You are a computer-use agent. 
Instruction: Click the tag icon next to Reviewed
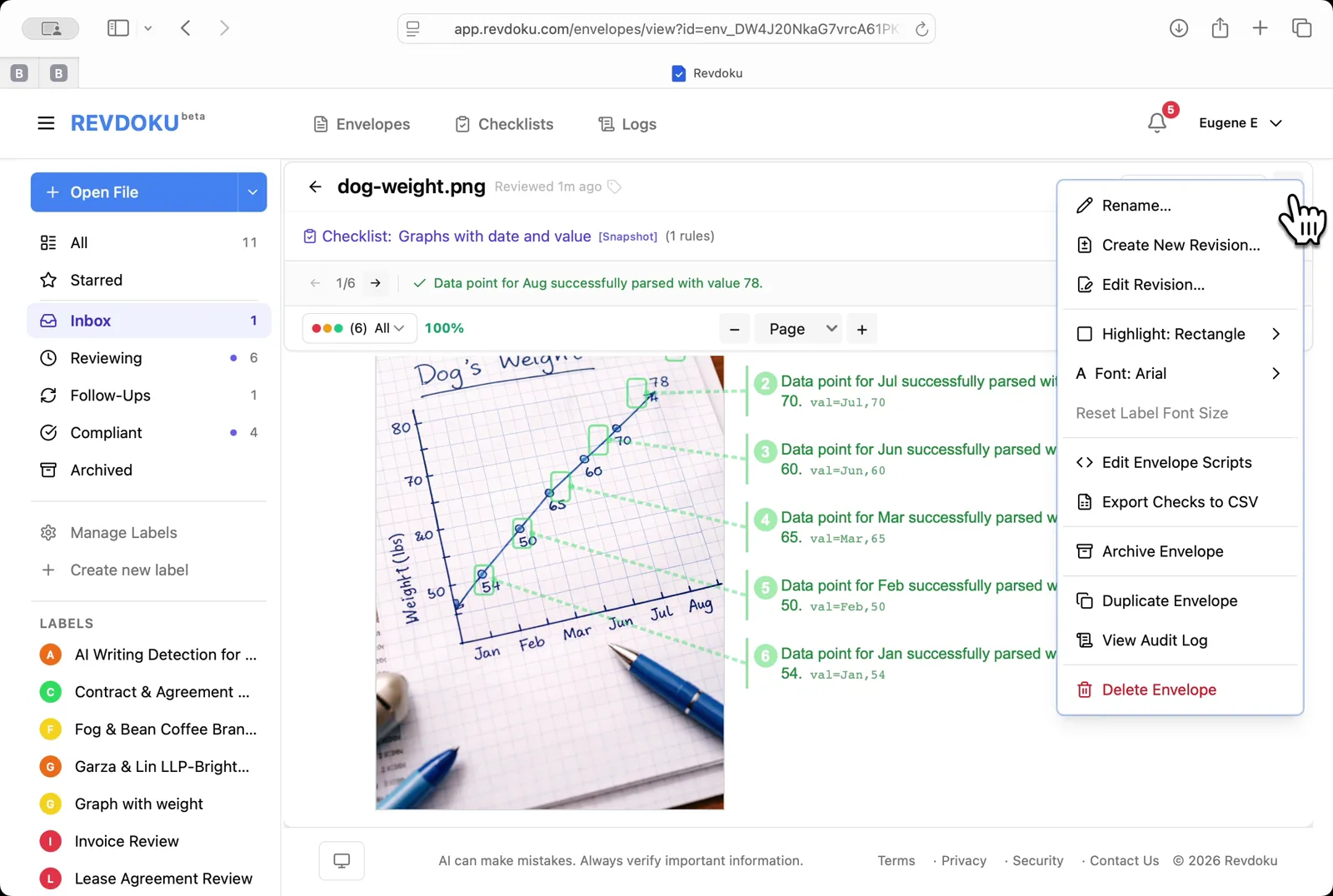click(x=614, y=187)
